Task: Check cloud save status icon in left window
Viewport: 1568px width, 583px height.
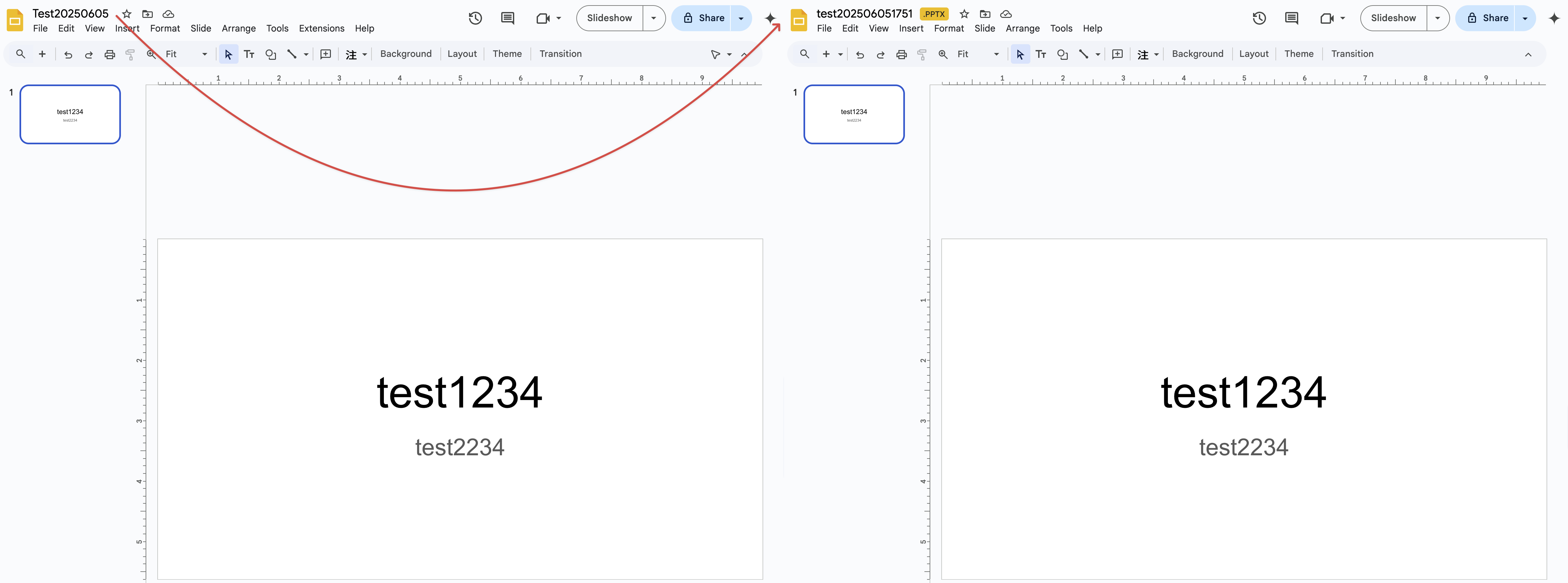Action: pos(169,13)
